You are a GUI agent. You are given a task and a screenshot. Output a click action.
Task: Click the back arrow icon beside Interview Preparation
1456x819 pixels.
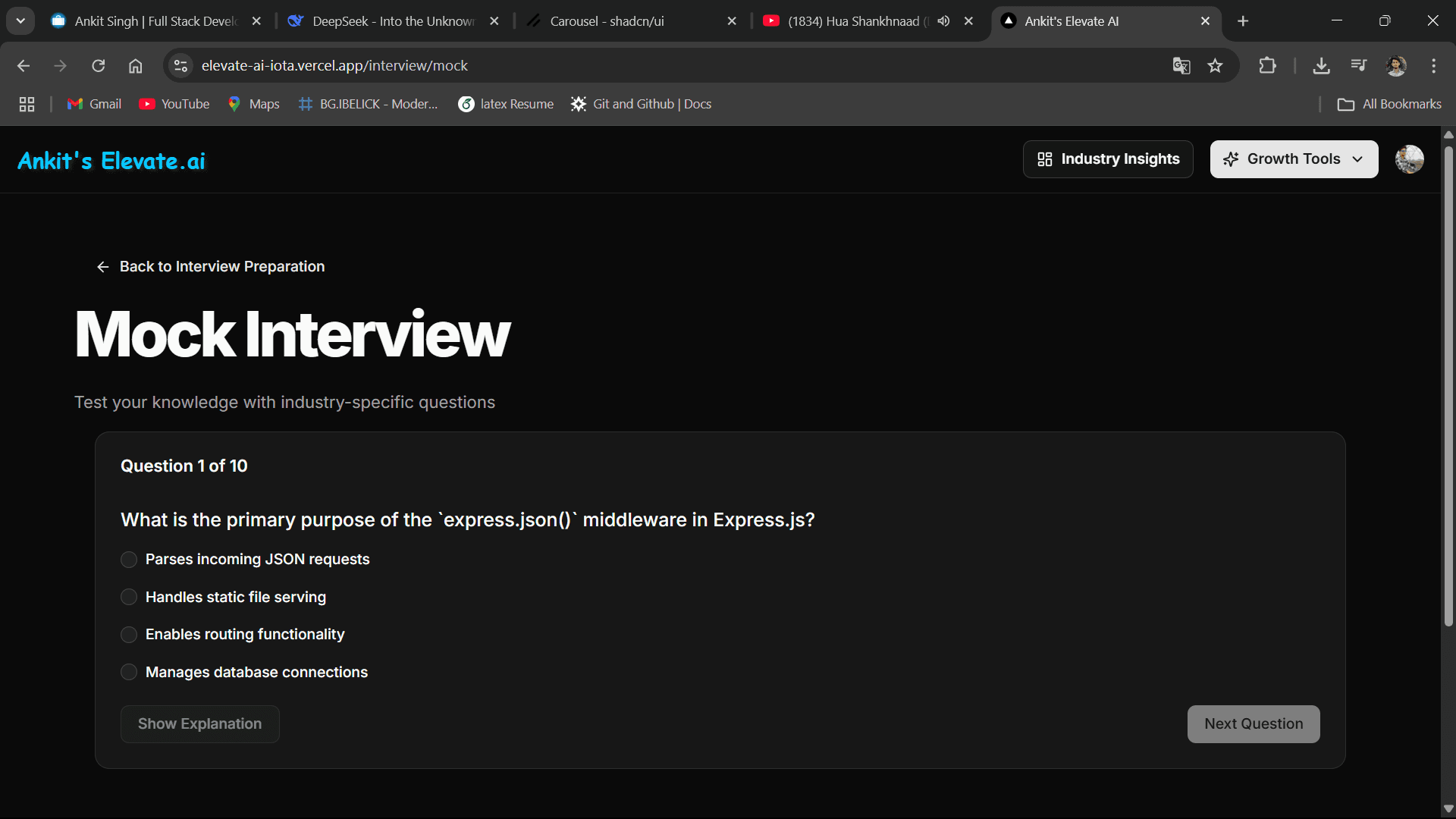103,267
